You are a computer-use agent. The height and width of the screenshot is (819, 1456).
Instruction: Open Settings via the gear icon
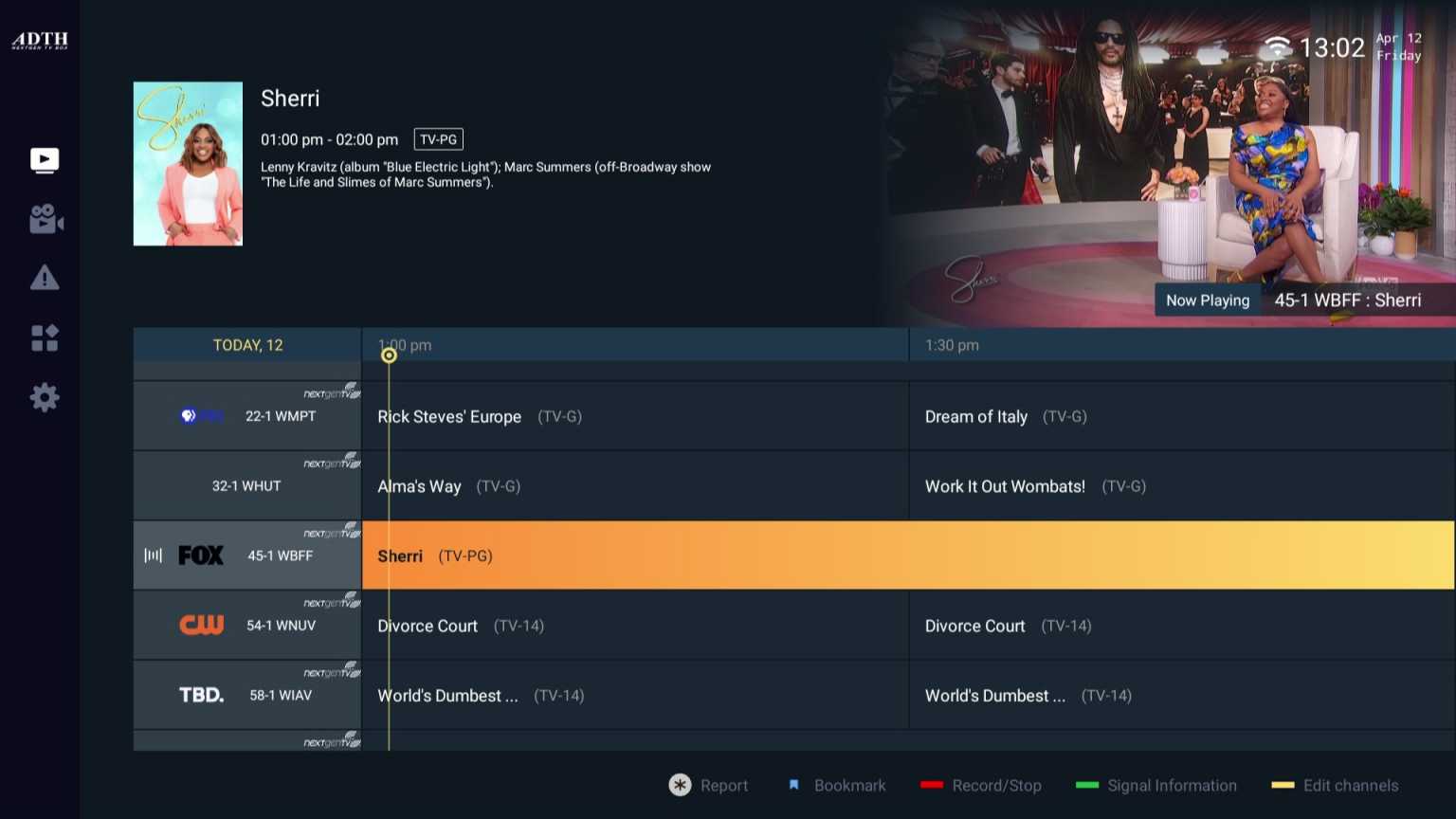pyautogui.click(x=44, y=397)
